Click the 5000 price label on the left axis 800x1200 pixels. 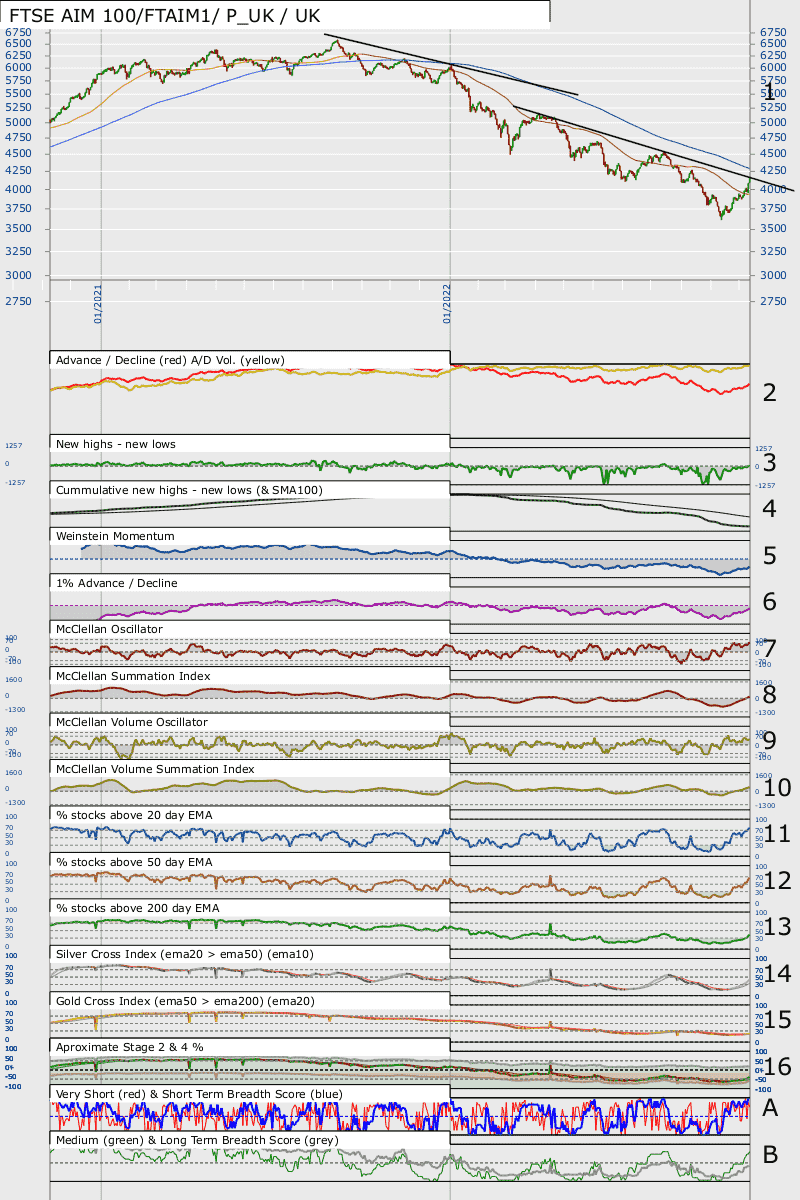pyautogui.click(x=18, y=122)
